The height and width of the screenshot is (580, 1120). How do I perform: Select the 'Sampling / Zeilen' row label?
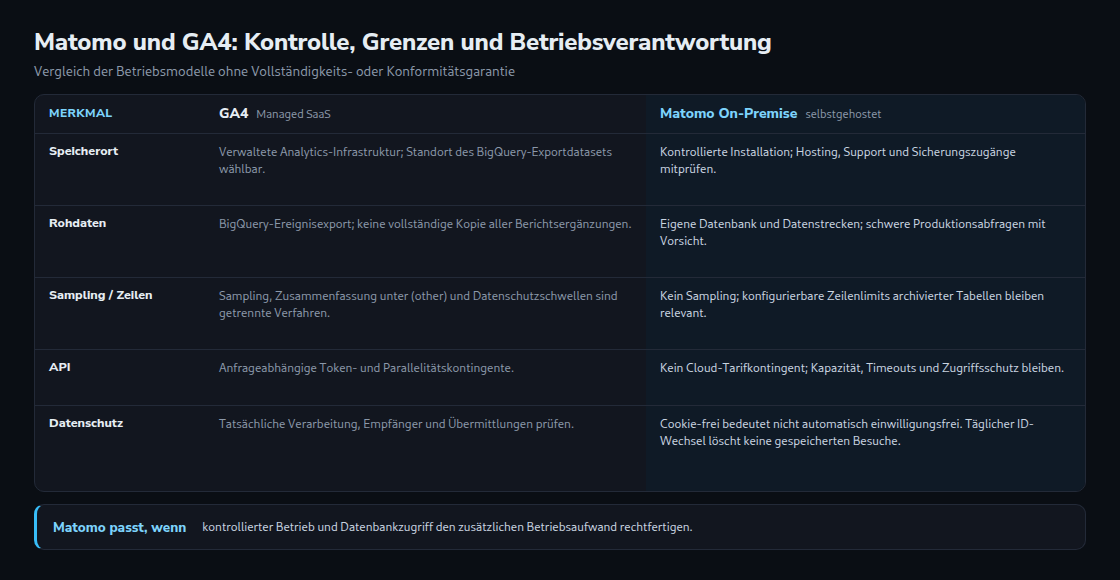(101, 296)
